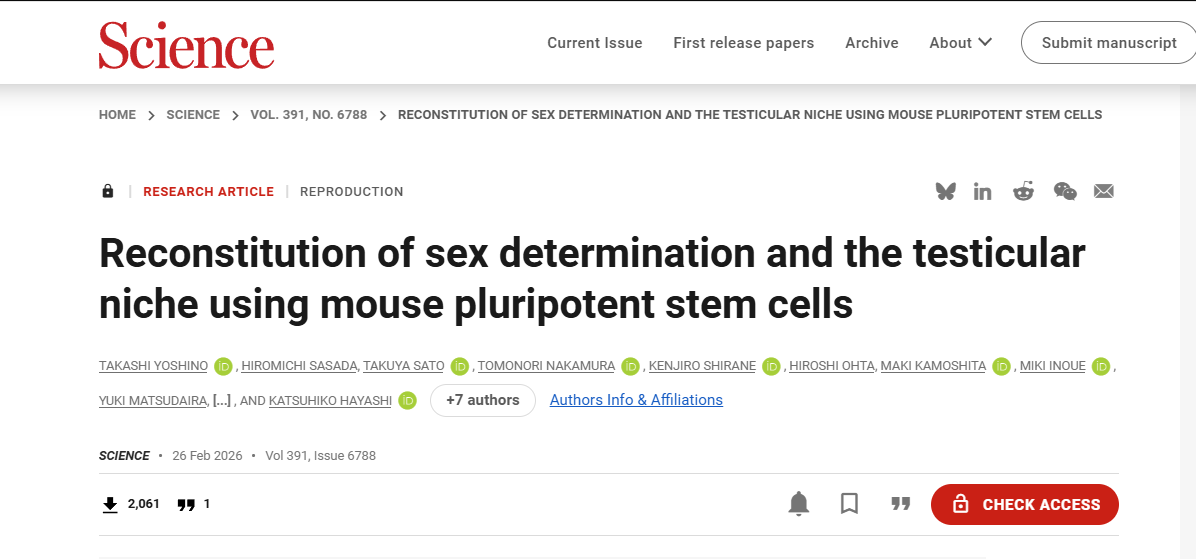Share article on Reddit
Image resolution: width=1196 pixels, height=559 pixels.
(1023, 191)
